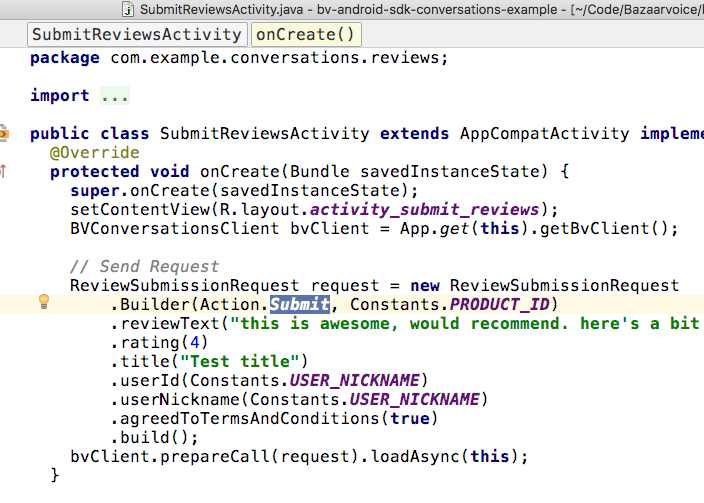Click the yellow lightbulb intention icon
704x503 pixels.
(x=44, y=301)
